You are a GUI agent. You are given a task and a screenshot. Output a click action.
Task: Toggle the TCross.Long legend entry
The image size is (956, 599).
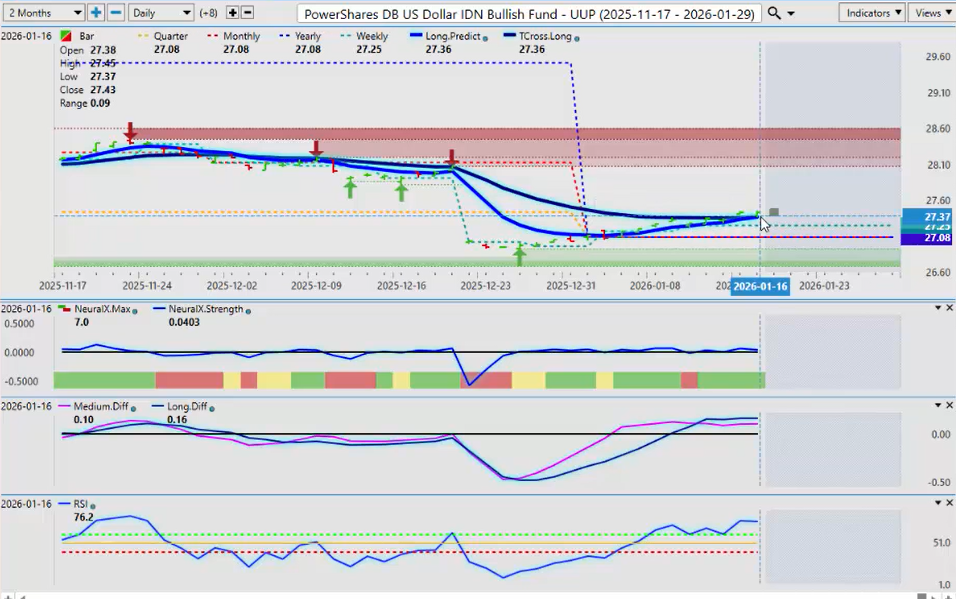[540, 36]
